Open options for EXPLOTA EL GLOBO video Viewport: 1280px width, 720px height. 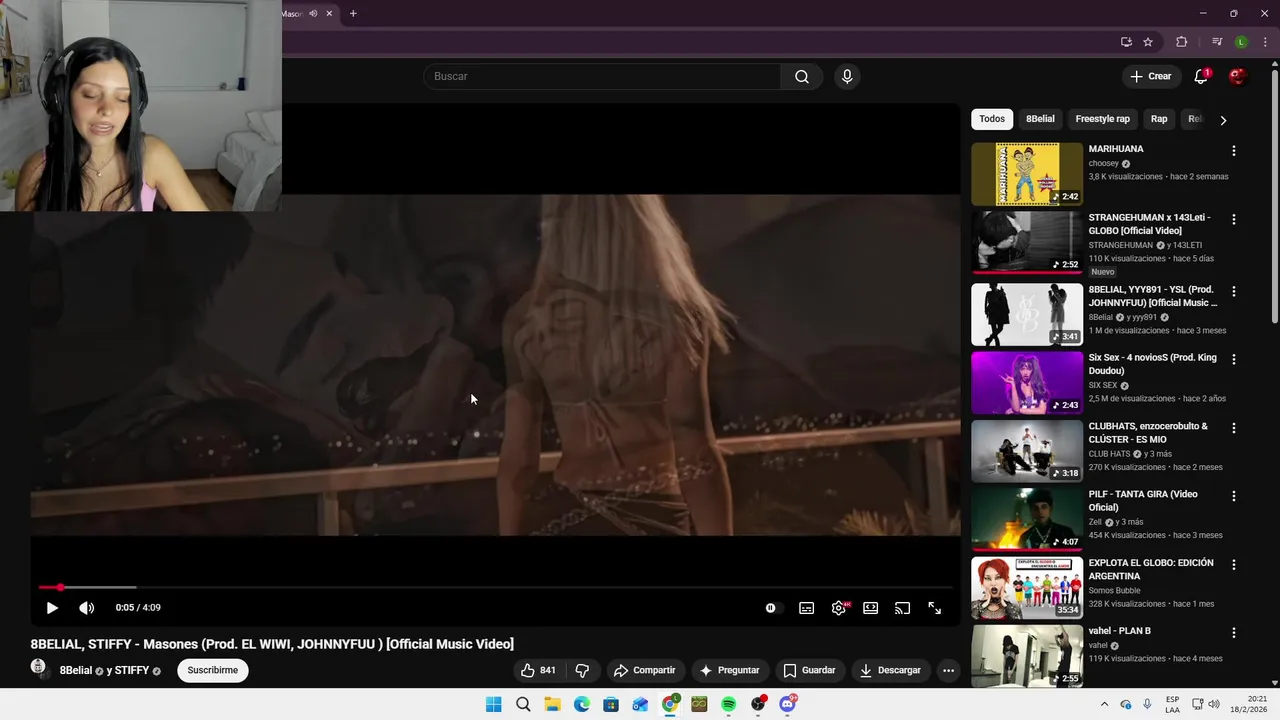(1233, 565)
